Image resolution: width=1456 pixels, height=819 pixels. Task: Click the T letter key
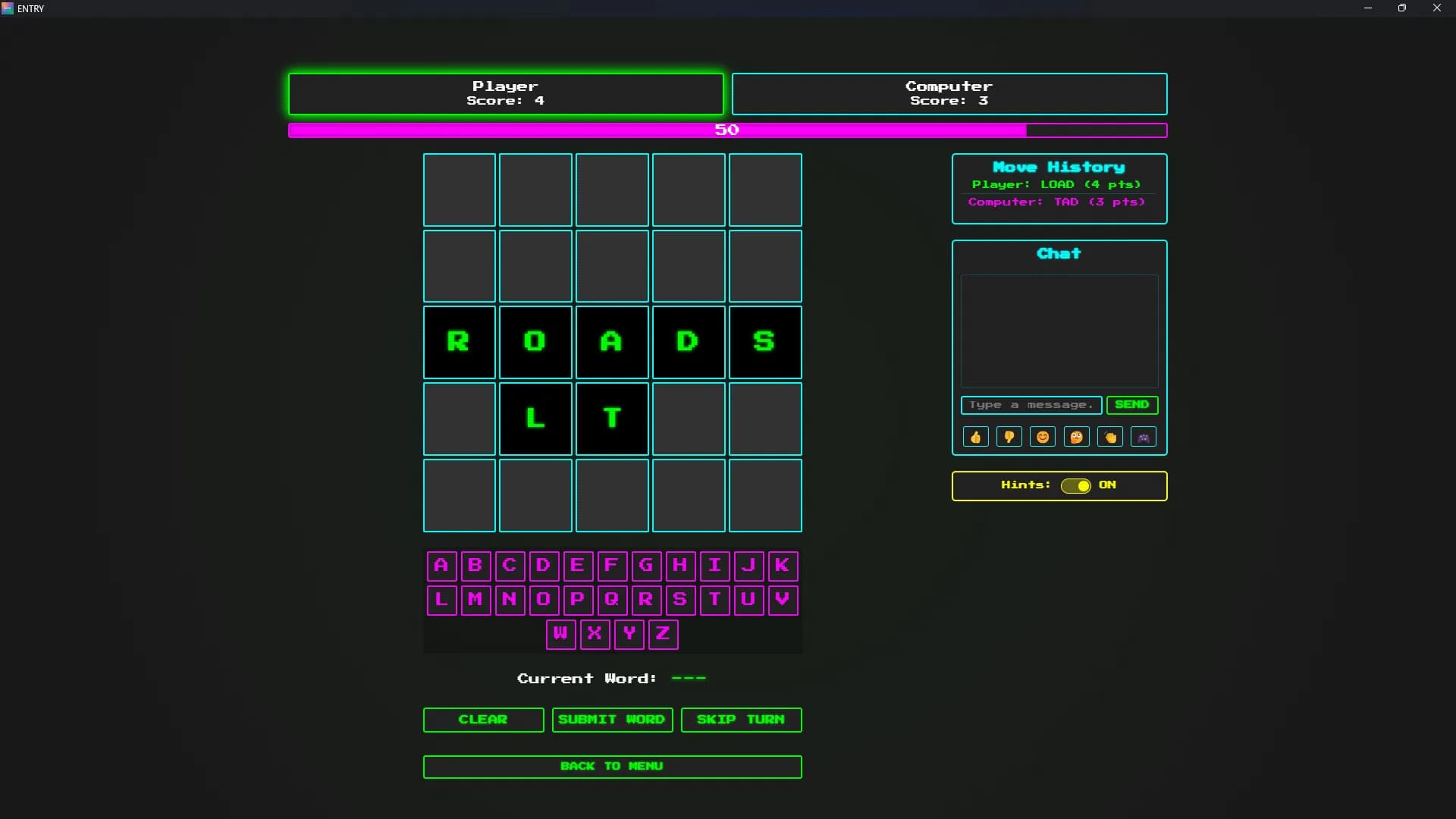pos(714,600)
